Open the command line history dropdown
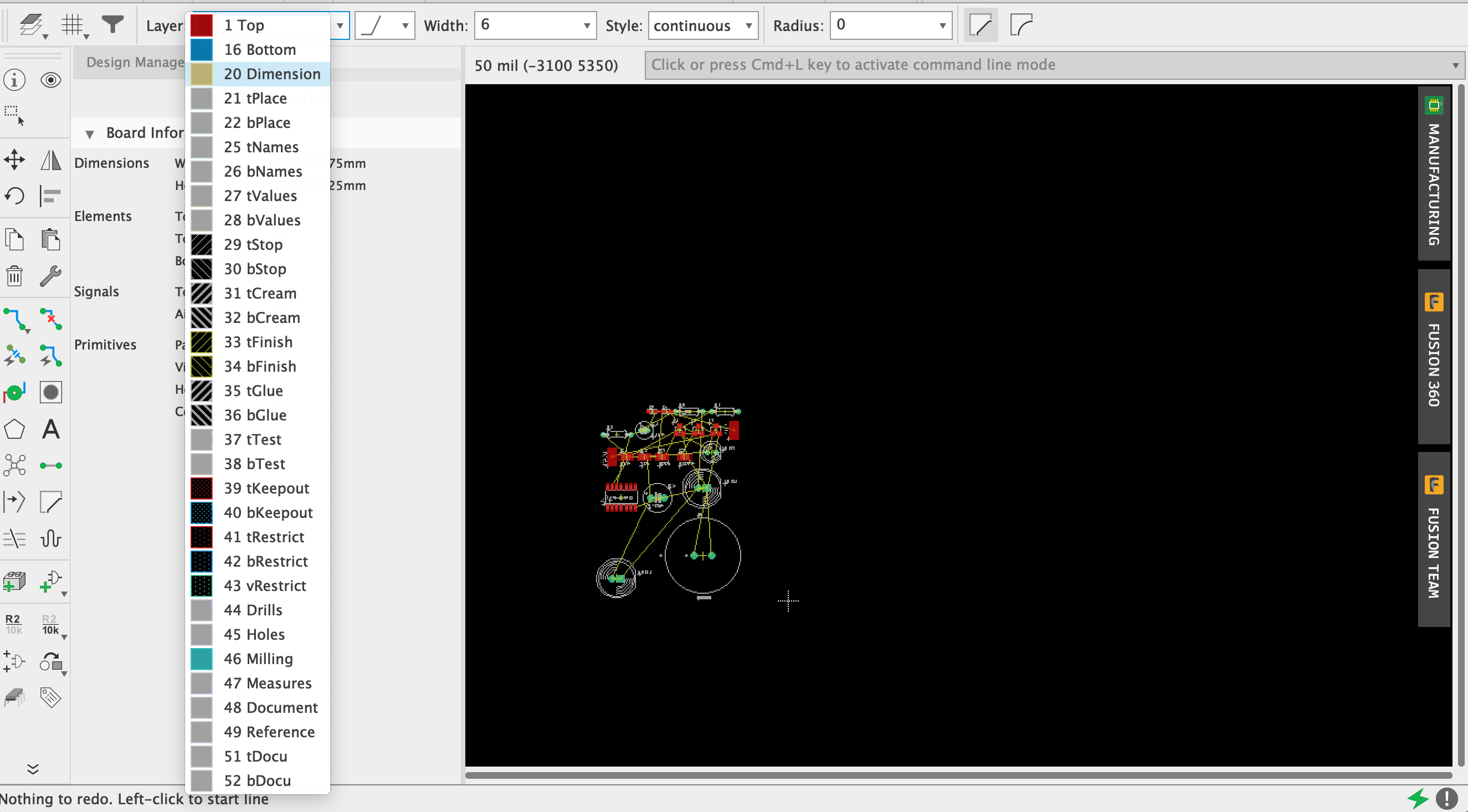Viewport: 1468px width, 812px height. (x=1455, y=65)
